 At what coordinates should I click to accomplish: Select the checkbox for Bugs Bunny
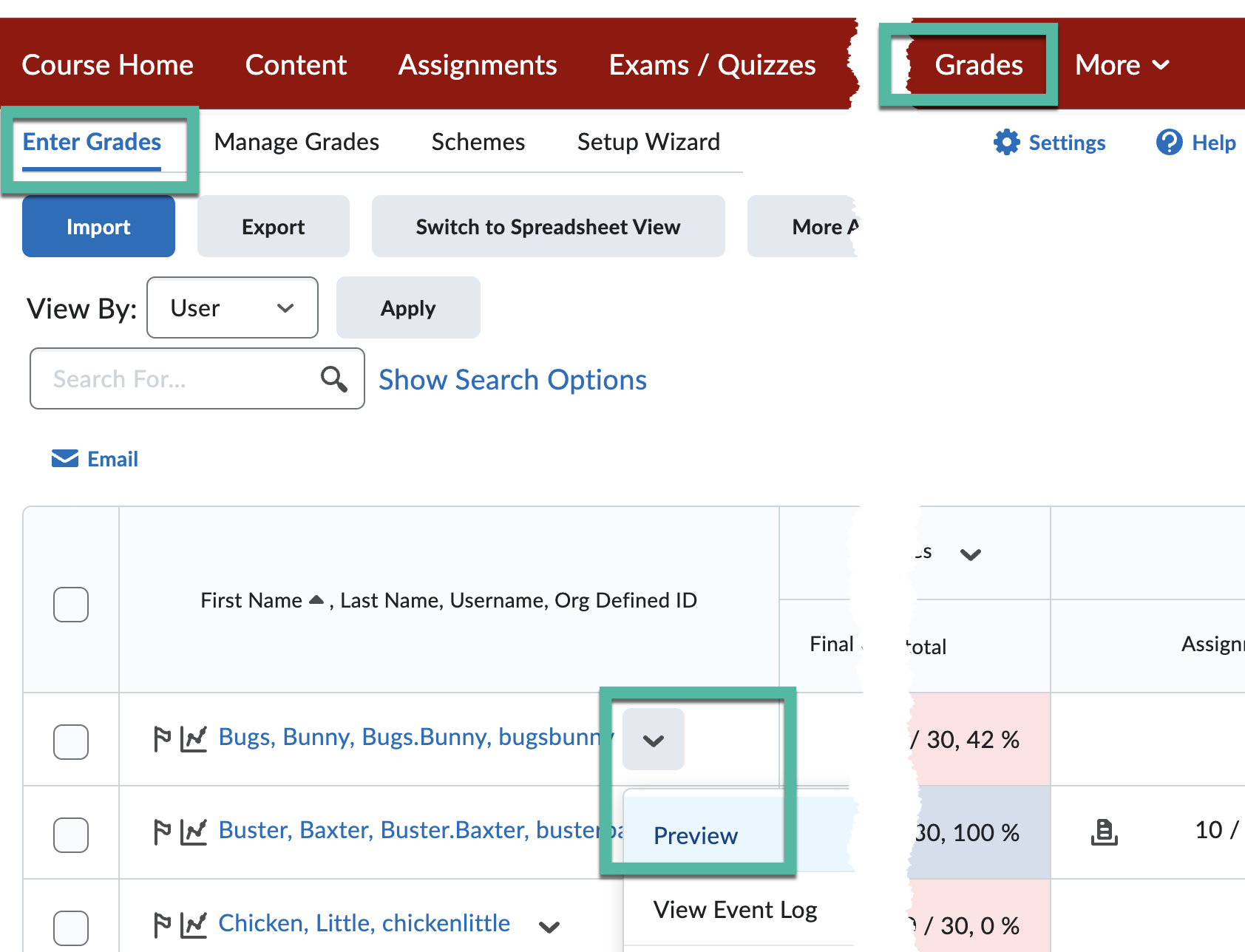coord(71,741)
